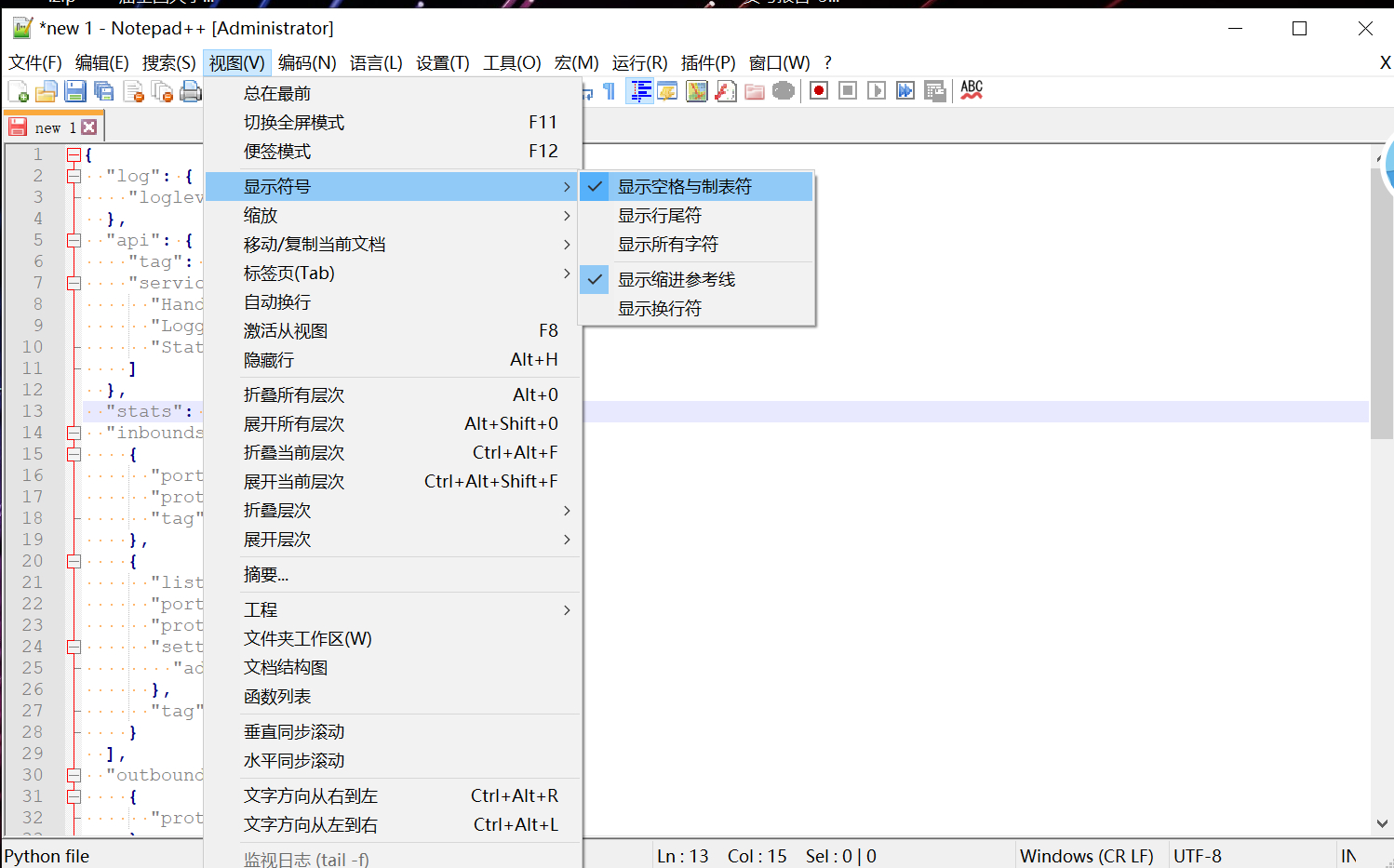This screenshot has width=1394, height=868.
Task: Close the new 1 tab with its red X
Action: (89, 127)
